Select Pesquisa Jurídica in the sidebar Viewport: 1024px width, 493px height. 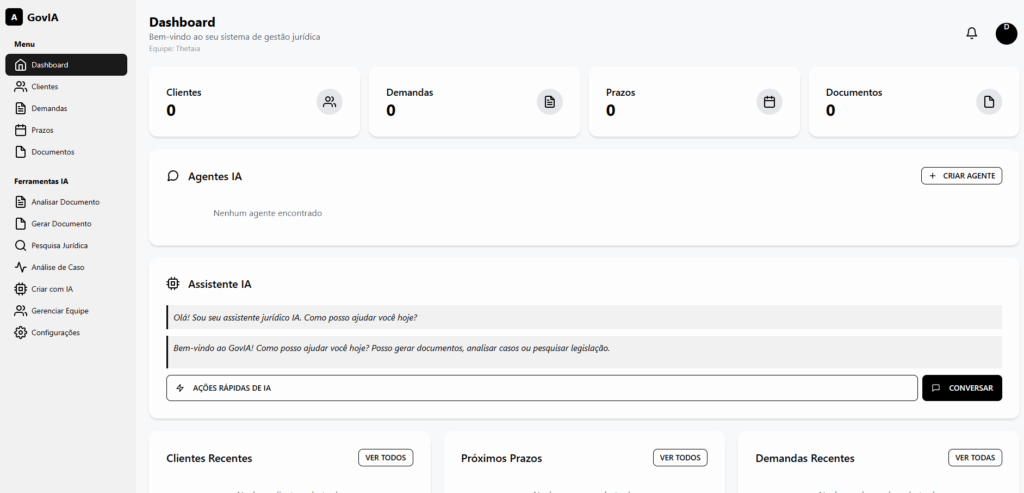pos(59,245)
